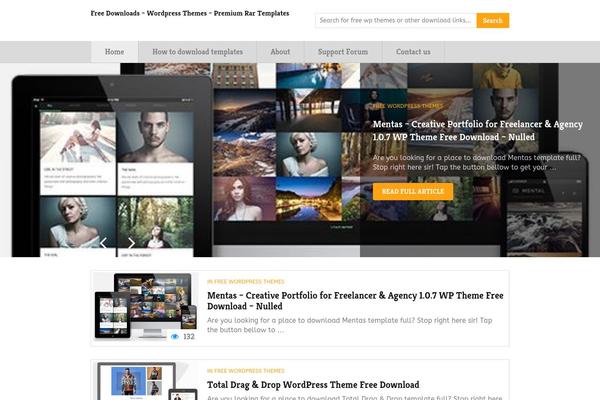The image size is (600, 400).
Task: Click the site title Free Downloads link
Action: pos(190,13)
